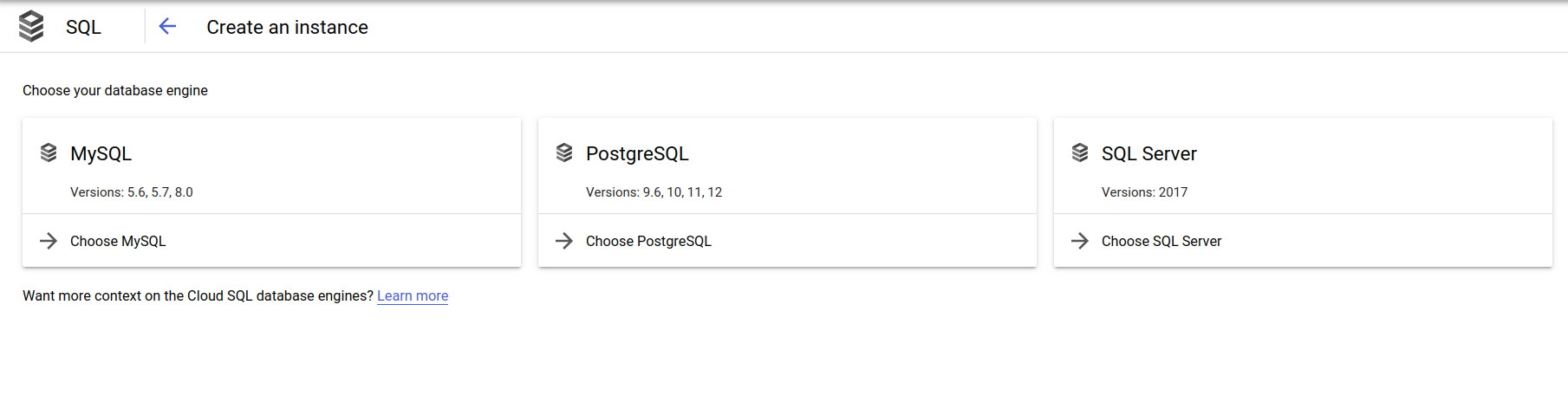Select the SQL Server card heading
Screen dimensions: 1568x402
pos(1148,154)
